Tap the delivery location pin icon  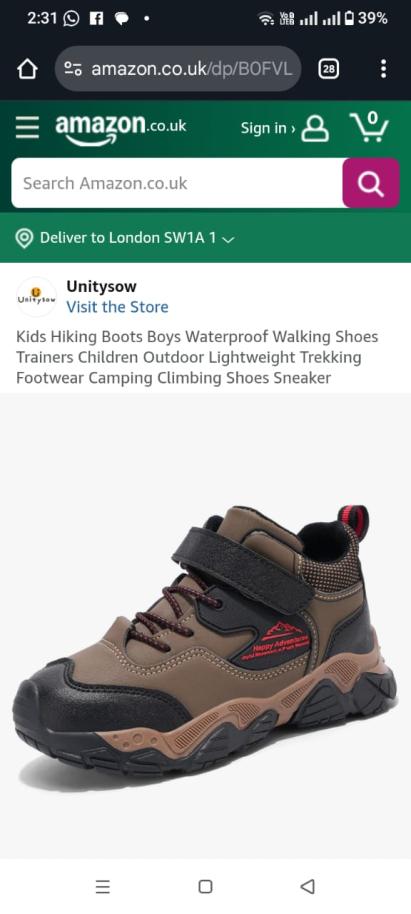coord(24,238)
